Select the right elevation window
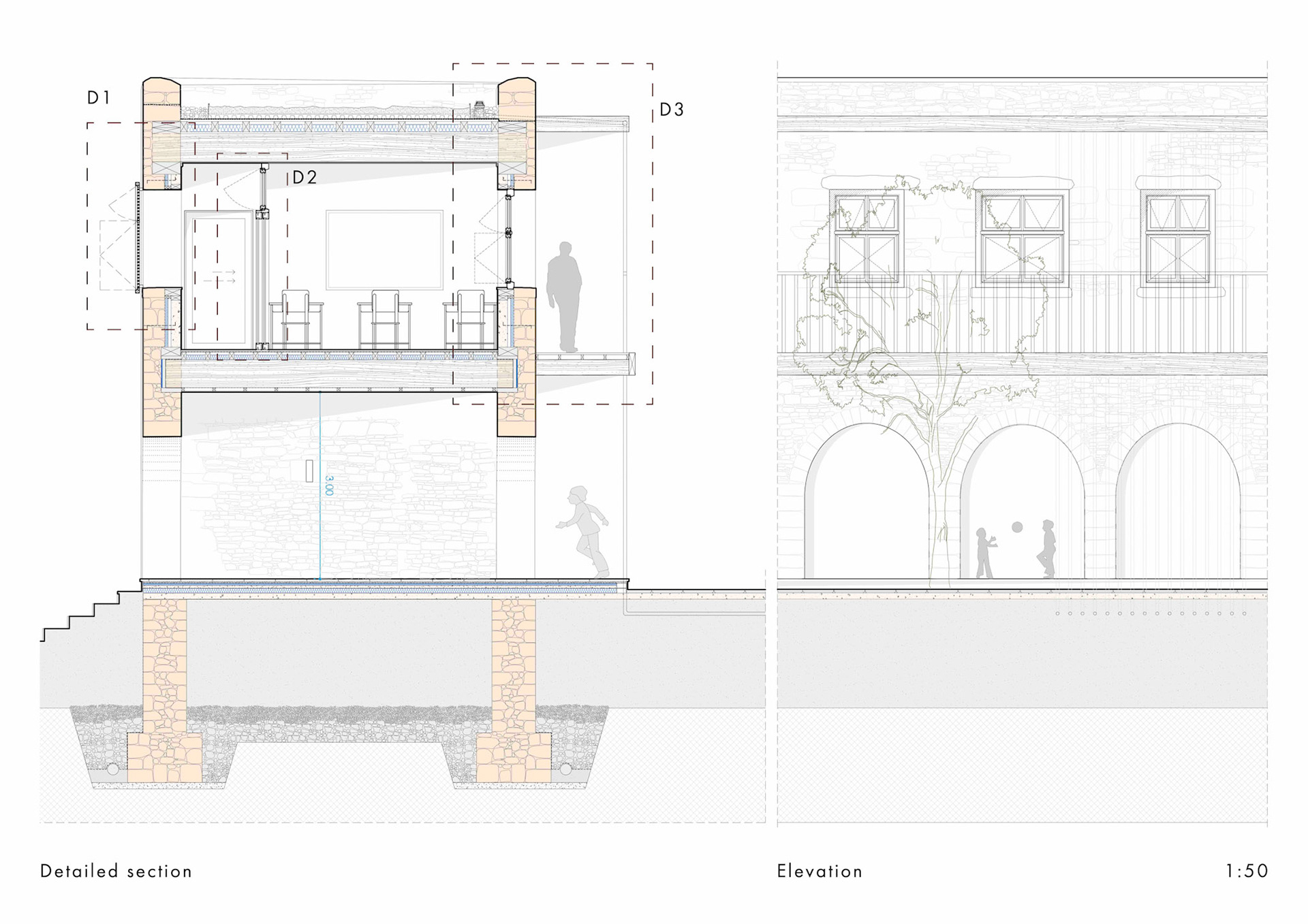This screenshot has height=924, width=1308. click(x=1177, y=237)
